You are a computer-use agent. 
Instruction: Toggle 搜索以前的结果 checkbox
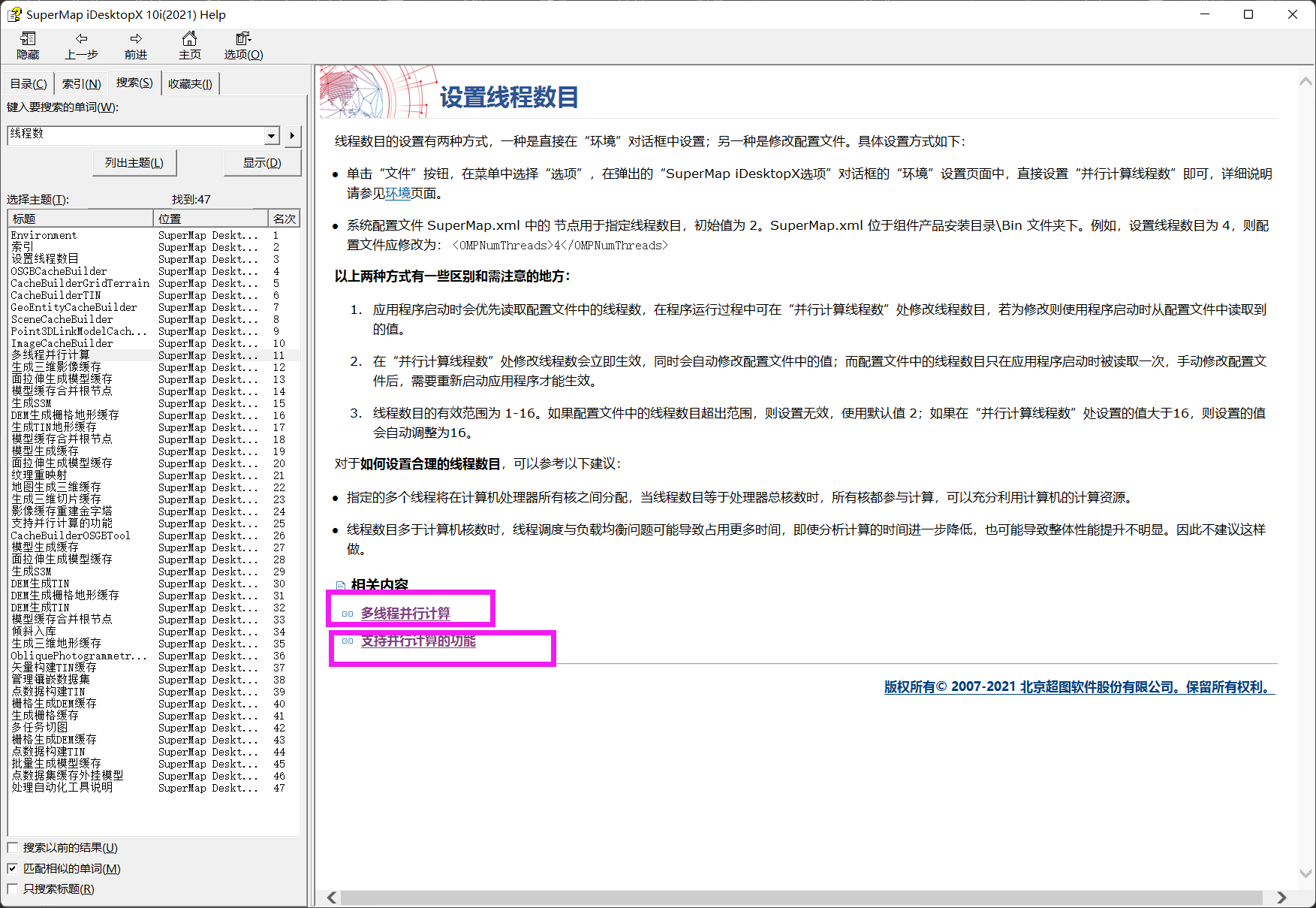point(13,848)
